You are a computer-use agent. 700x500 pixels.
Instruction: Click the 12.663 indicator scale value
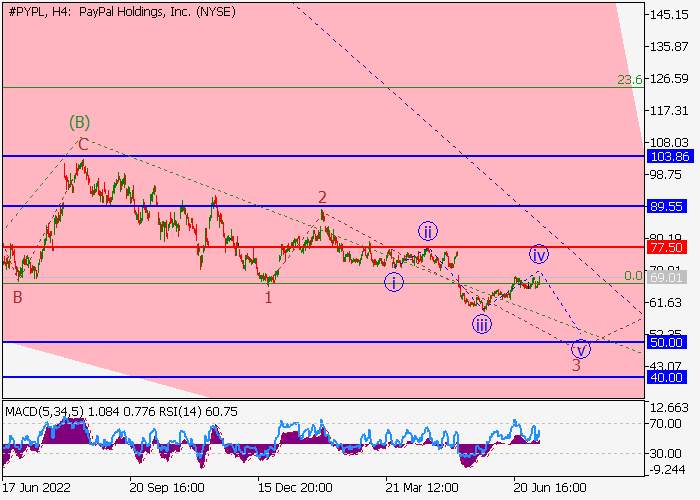(669, 408)
